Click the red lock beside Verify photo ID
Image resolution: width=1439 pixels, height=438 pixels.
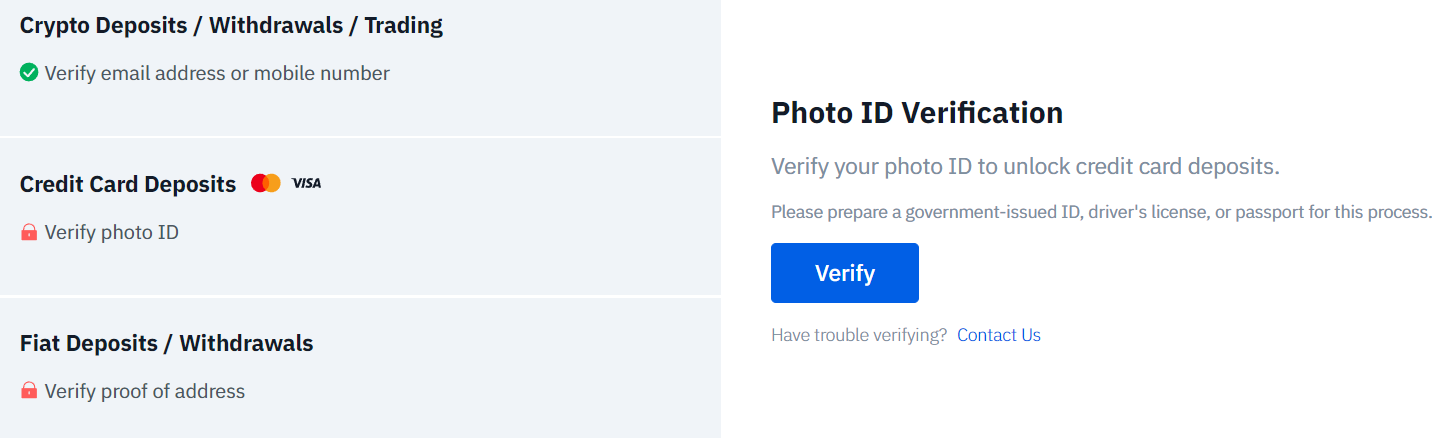(x=29, y=232)
